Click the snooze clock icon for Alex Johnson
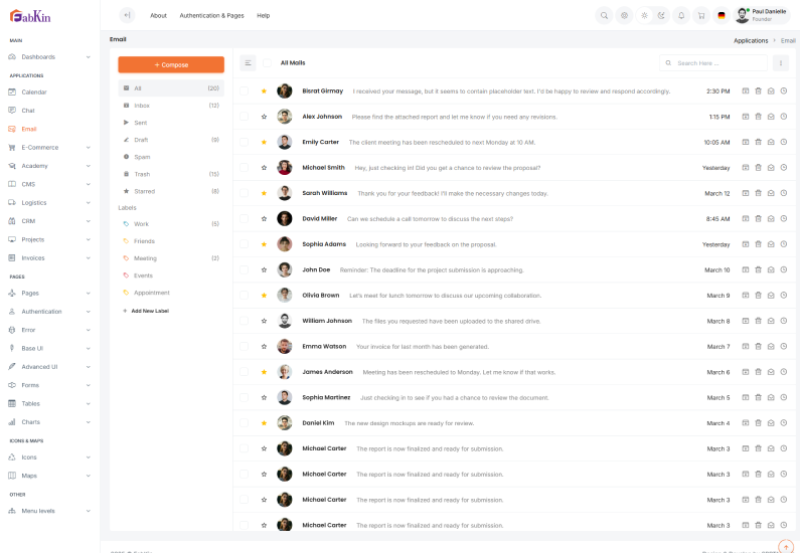The image size is (800, 553). (x=783, y=117)
